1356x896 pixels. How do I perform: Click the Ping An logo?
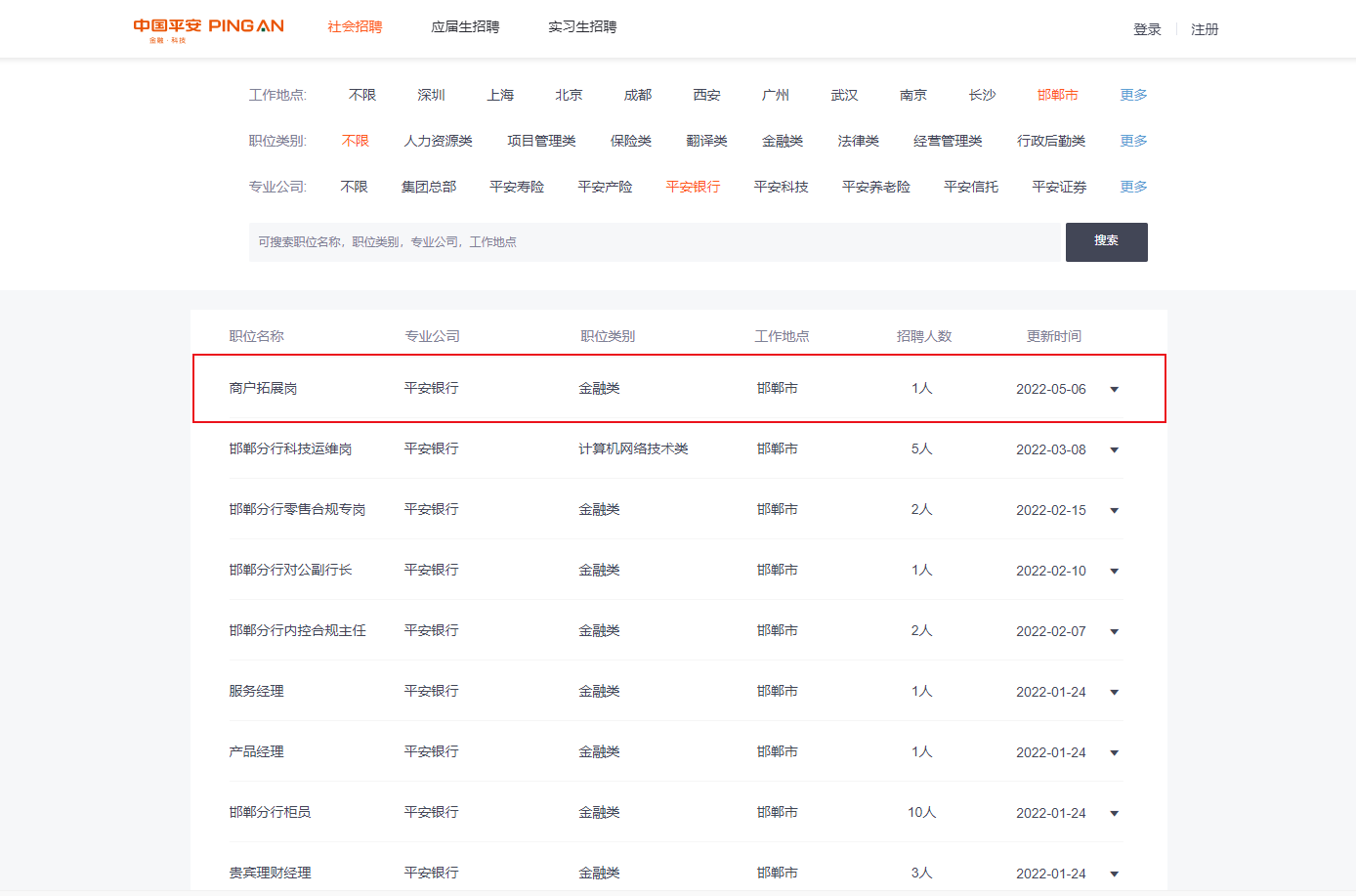[x=208, y=29]
